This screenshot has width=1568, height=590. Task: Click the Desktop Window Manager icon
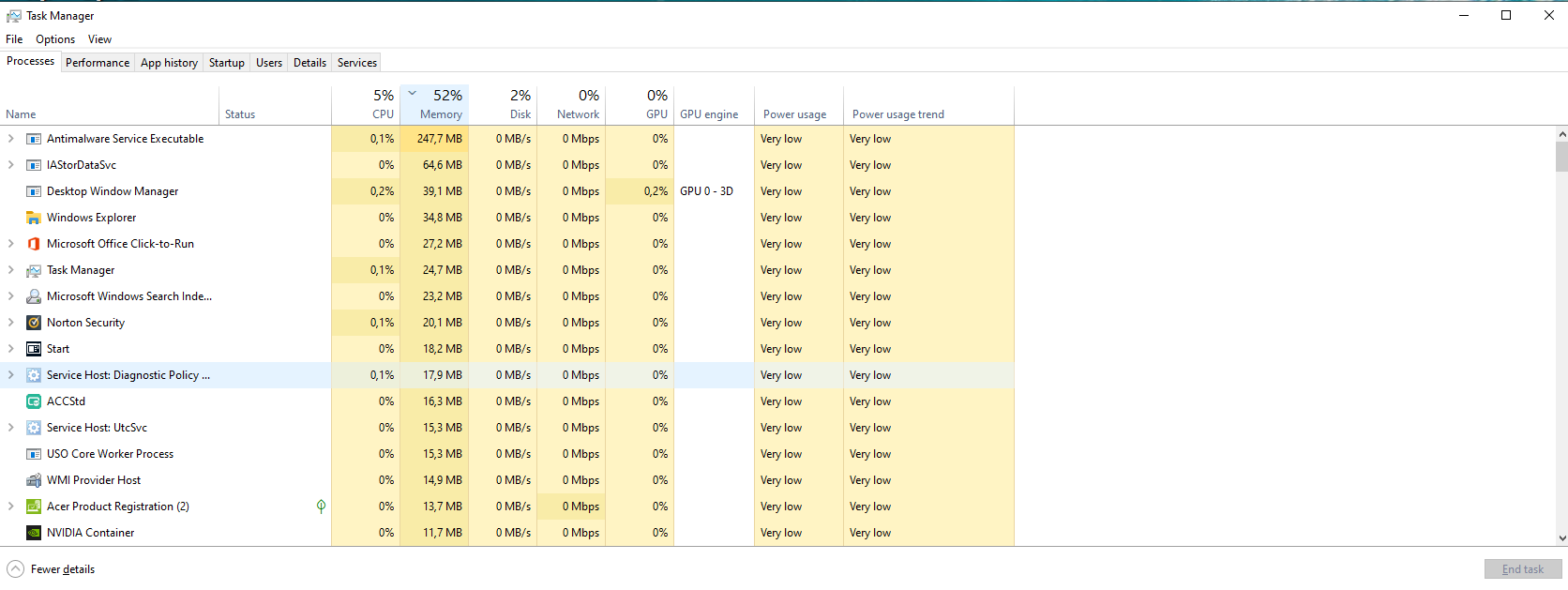34,191
